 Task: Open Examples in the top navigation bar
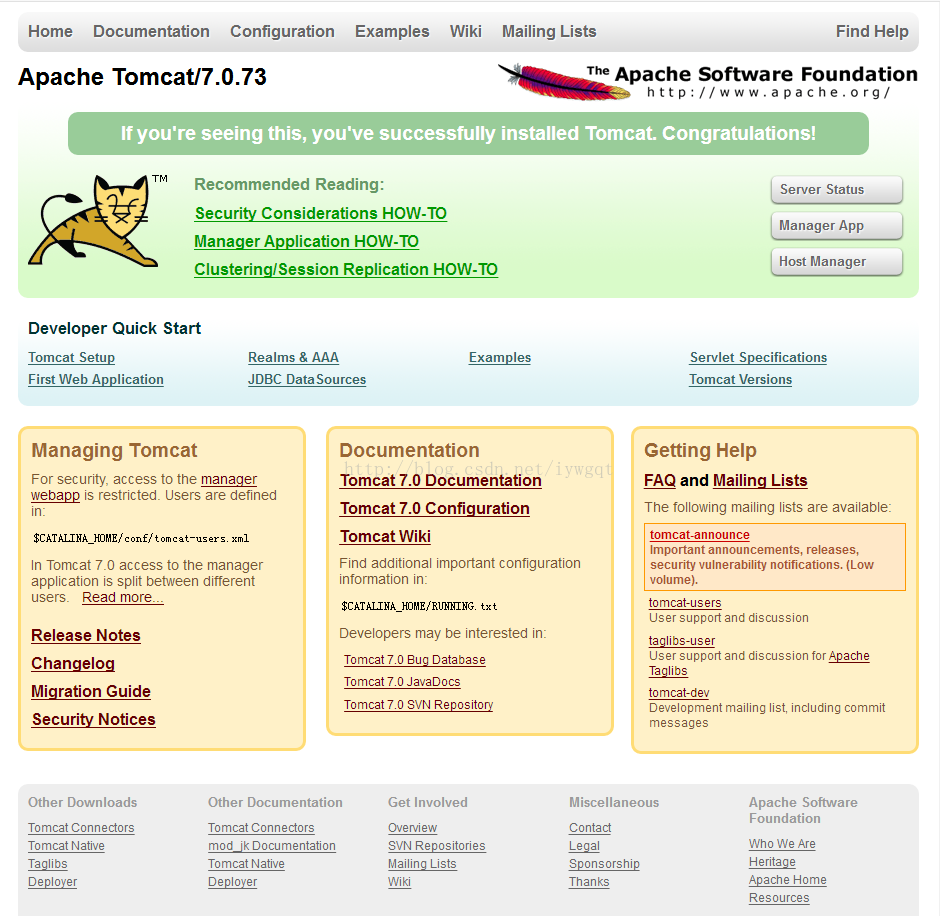(392, 31)
